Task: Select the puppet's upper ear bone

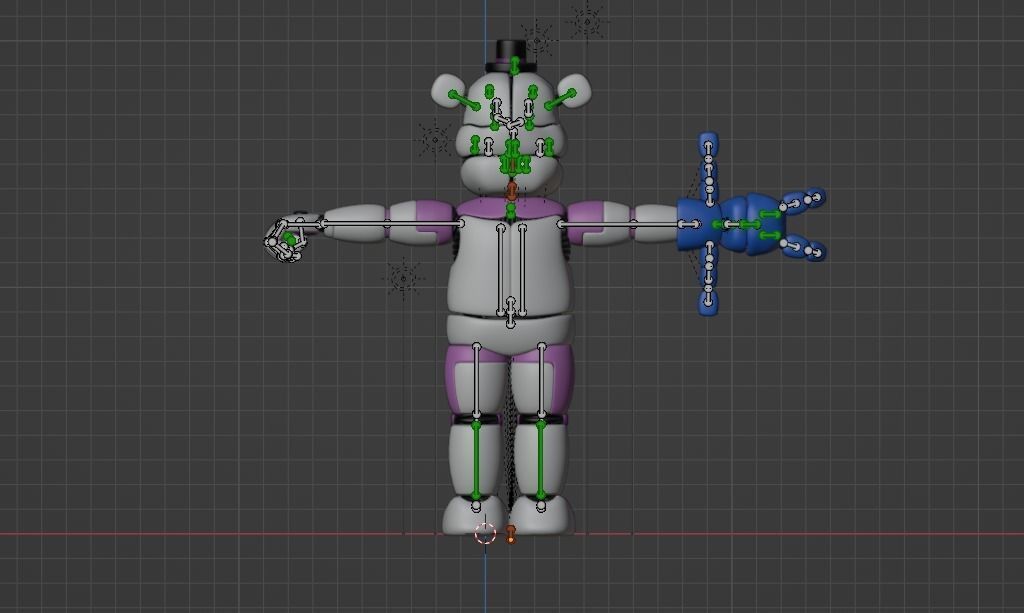Action: click(x=801, y=201)
